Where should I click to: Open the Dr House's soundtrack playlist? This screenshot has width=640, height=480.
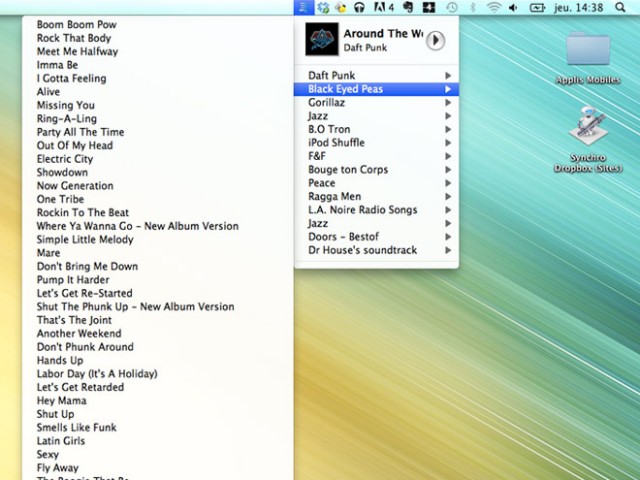[x=376, y=250]
